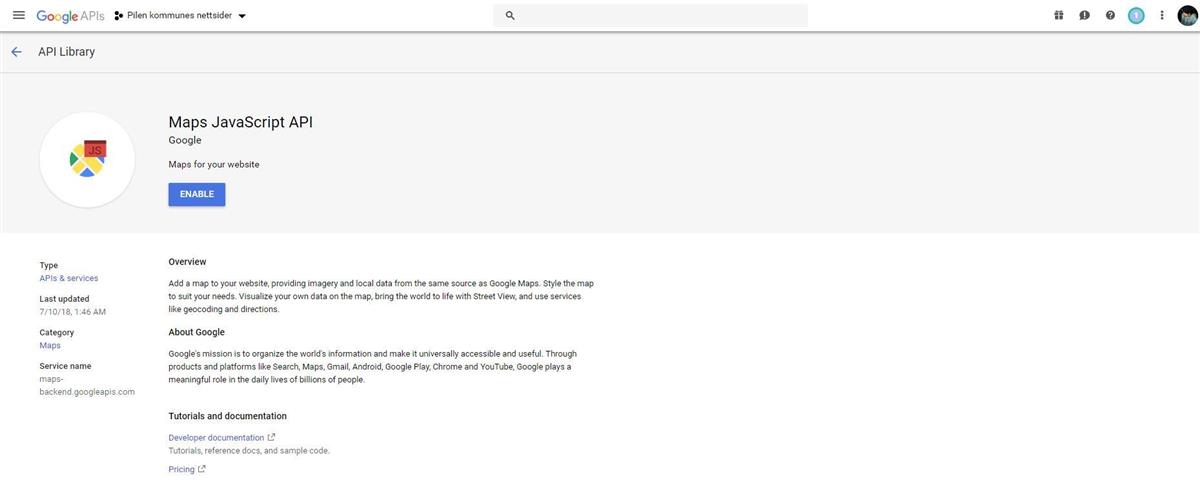This screenshot has height=483, width=1200.
Task: Open the help question mark icon
Action: [x=1110, y=16]
